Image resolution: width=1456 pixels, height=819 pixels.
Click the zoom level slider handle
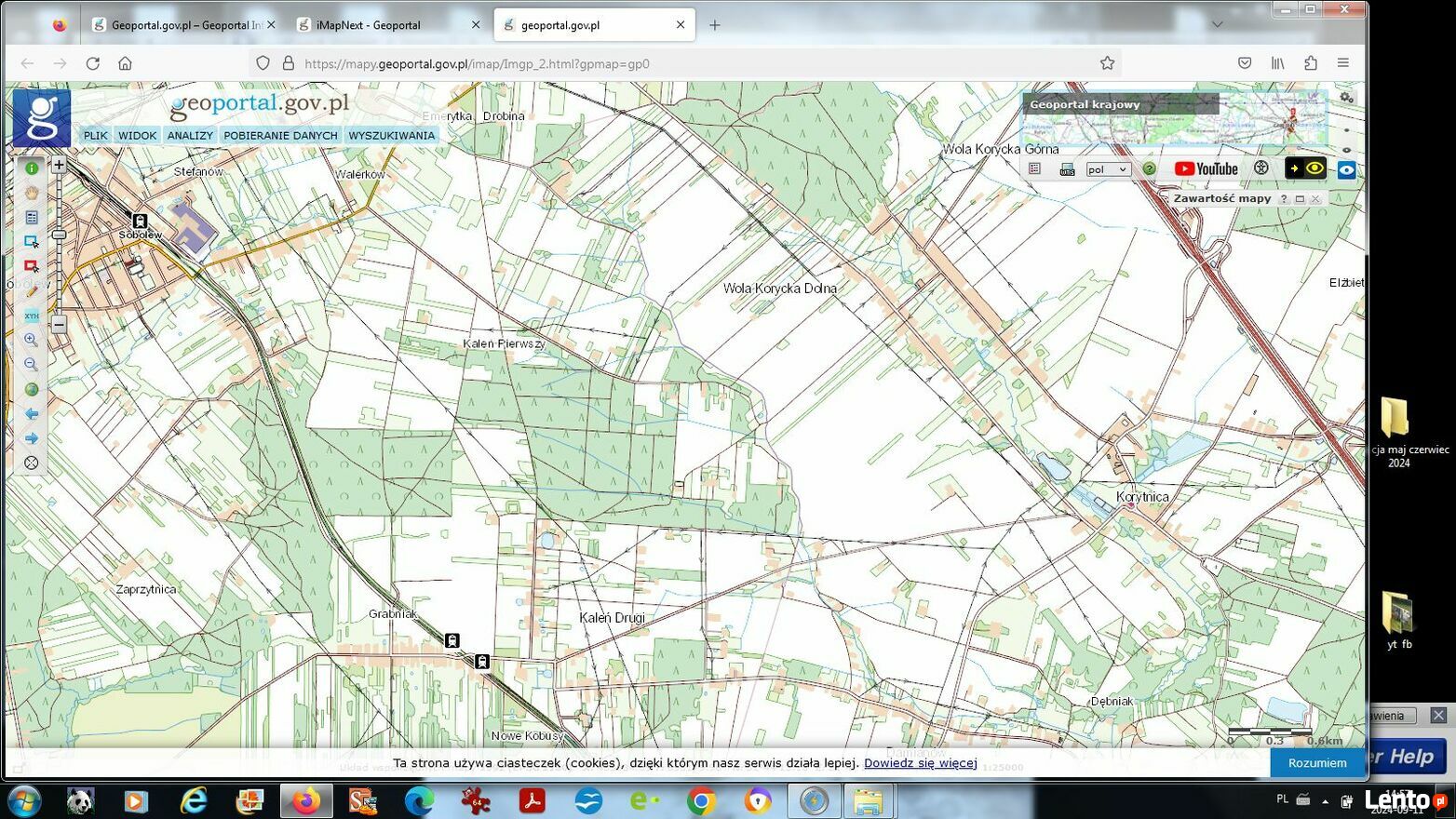click(59, 235)
